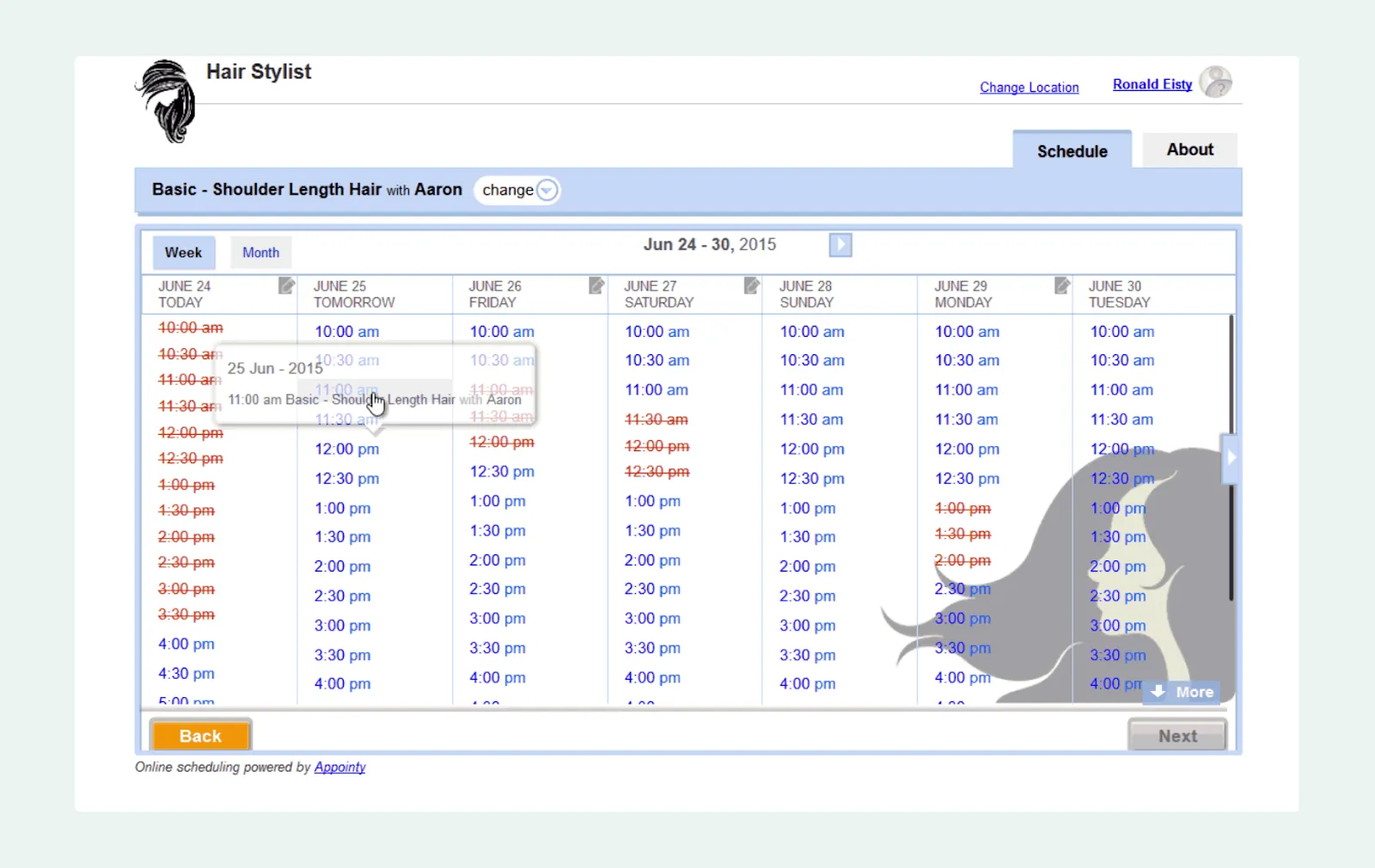Image resolution: width=1375 pixels, height=868 pixels.
Task: Click the edit icon on June 24 Today header
Action: [287, 286]
